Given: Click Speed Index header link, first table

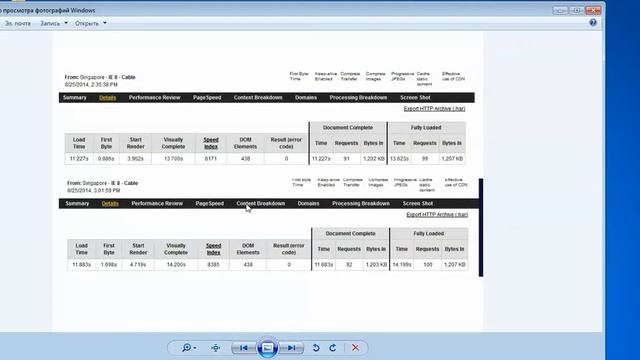Looking at the screenshot, I should coord(211,143).
